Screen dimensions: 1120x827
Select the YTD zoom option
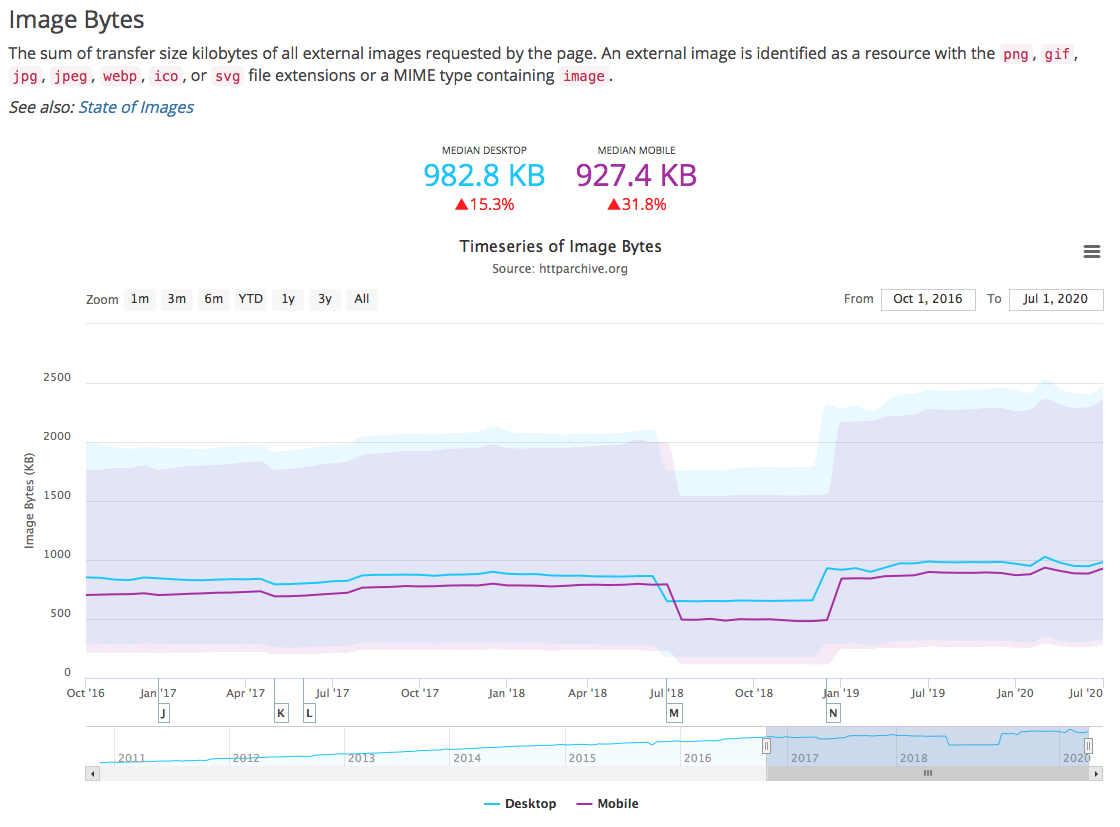point(251,299)
